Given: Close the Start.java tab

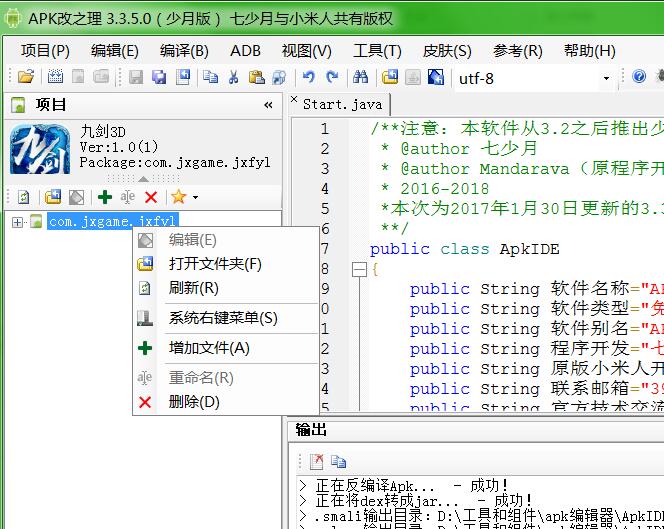Looking at the screenshot, I should 295,101.
